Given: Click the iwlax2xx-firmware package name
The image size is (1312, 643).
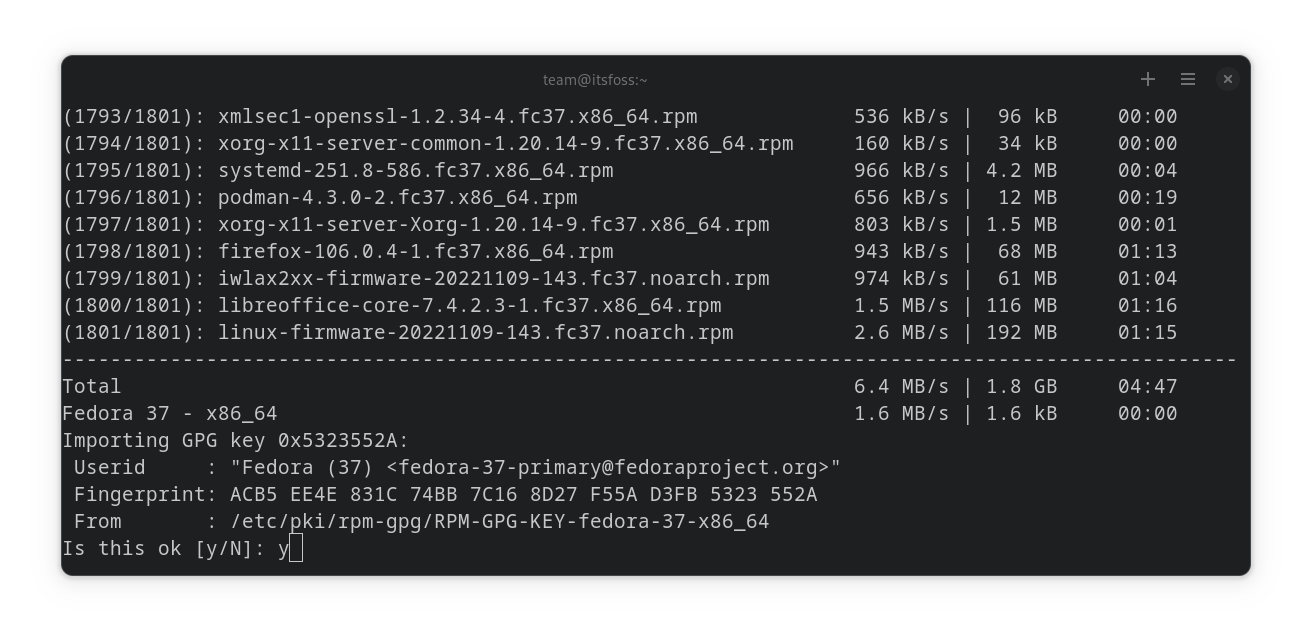Looking at the screenshot, I should pos(493,278).
